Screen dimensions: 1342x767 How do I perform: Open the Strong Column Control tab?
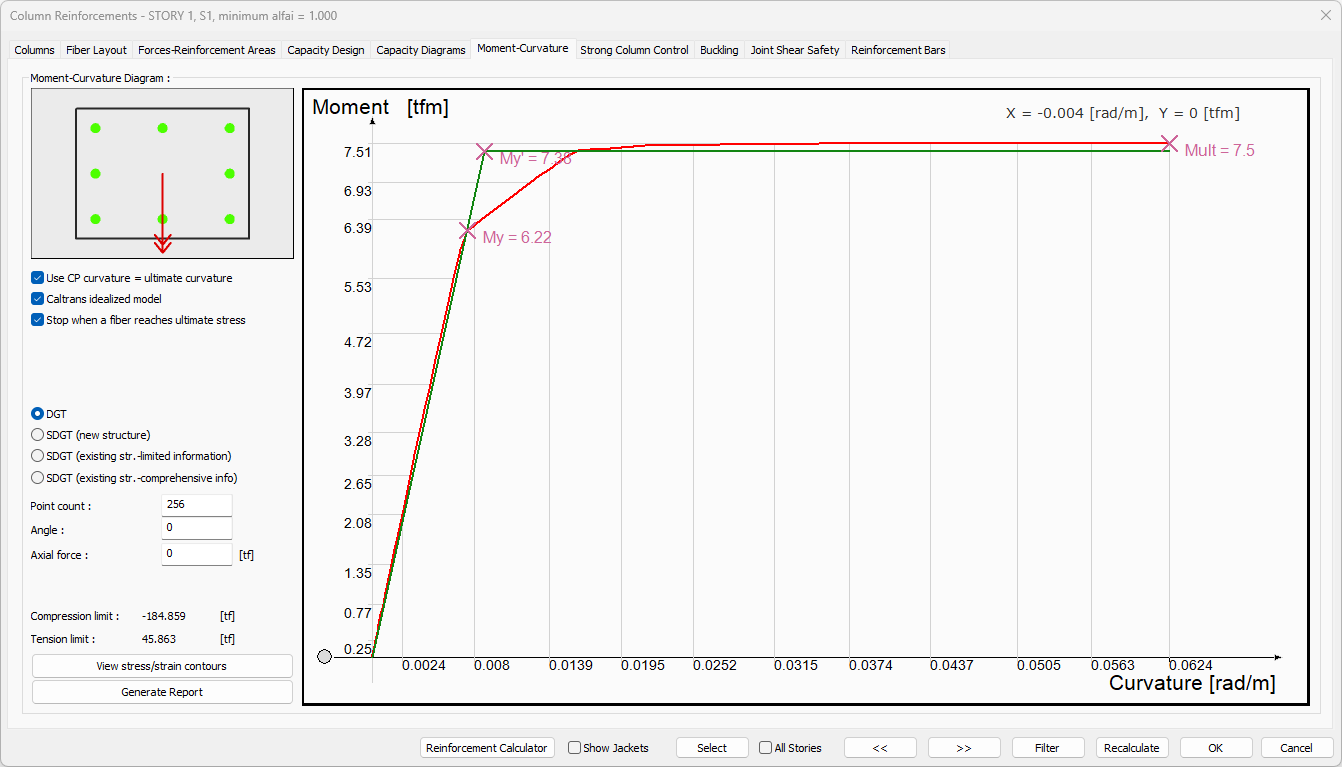pos(634,50)
